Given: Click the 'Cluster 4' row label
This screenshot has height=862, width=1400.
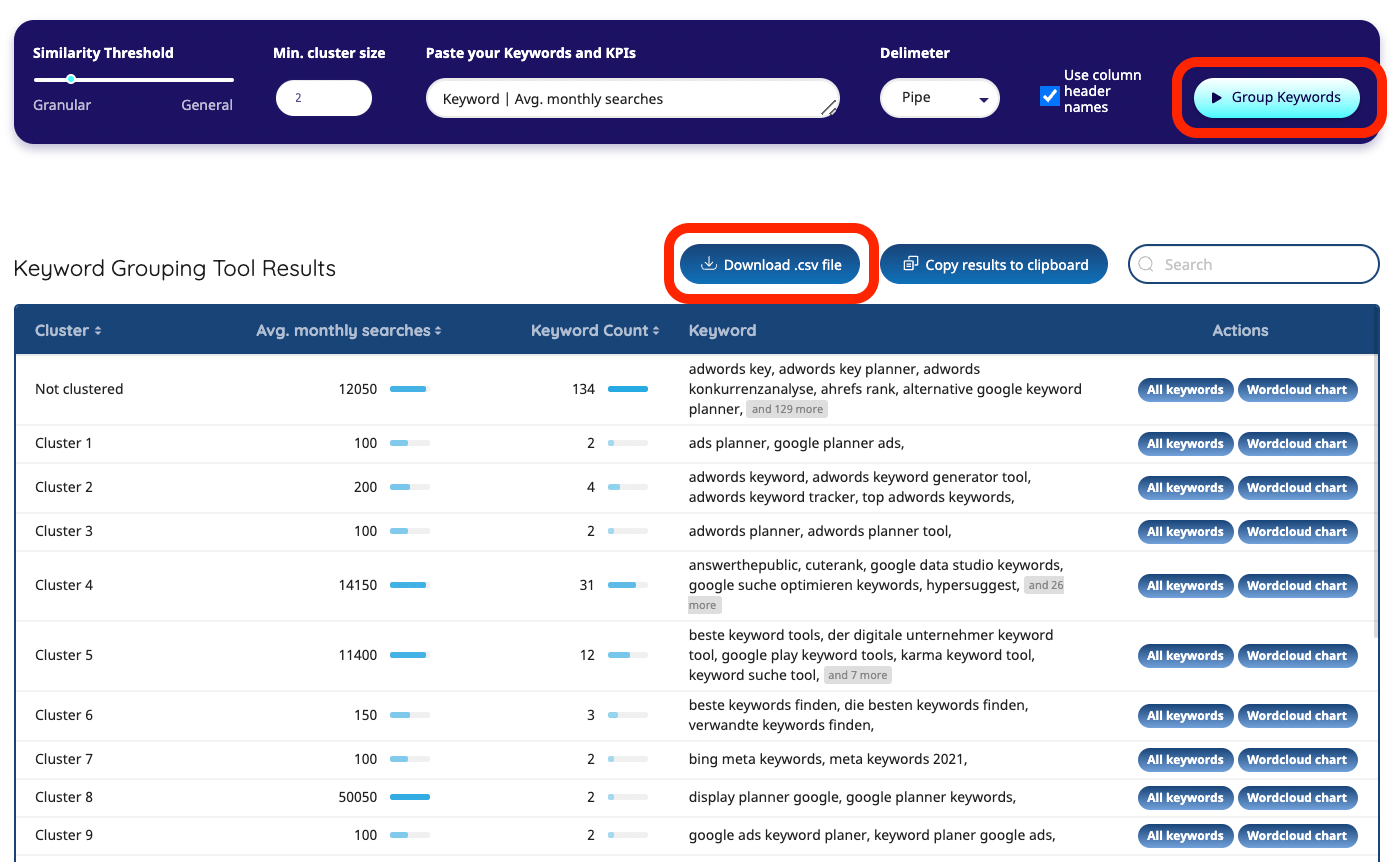Looking at the screenshot, I should coord(64,585).
